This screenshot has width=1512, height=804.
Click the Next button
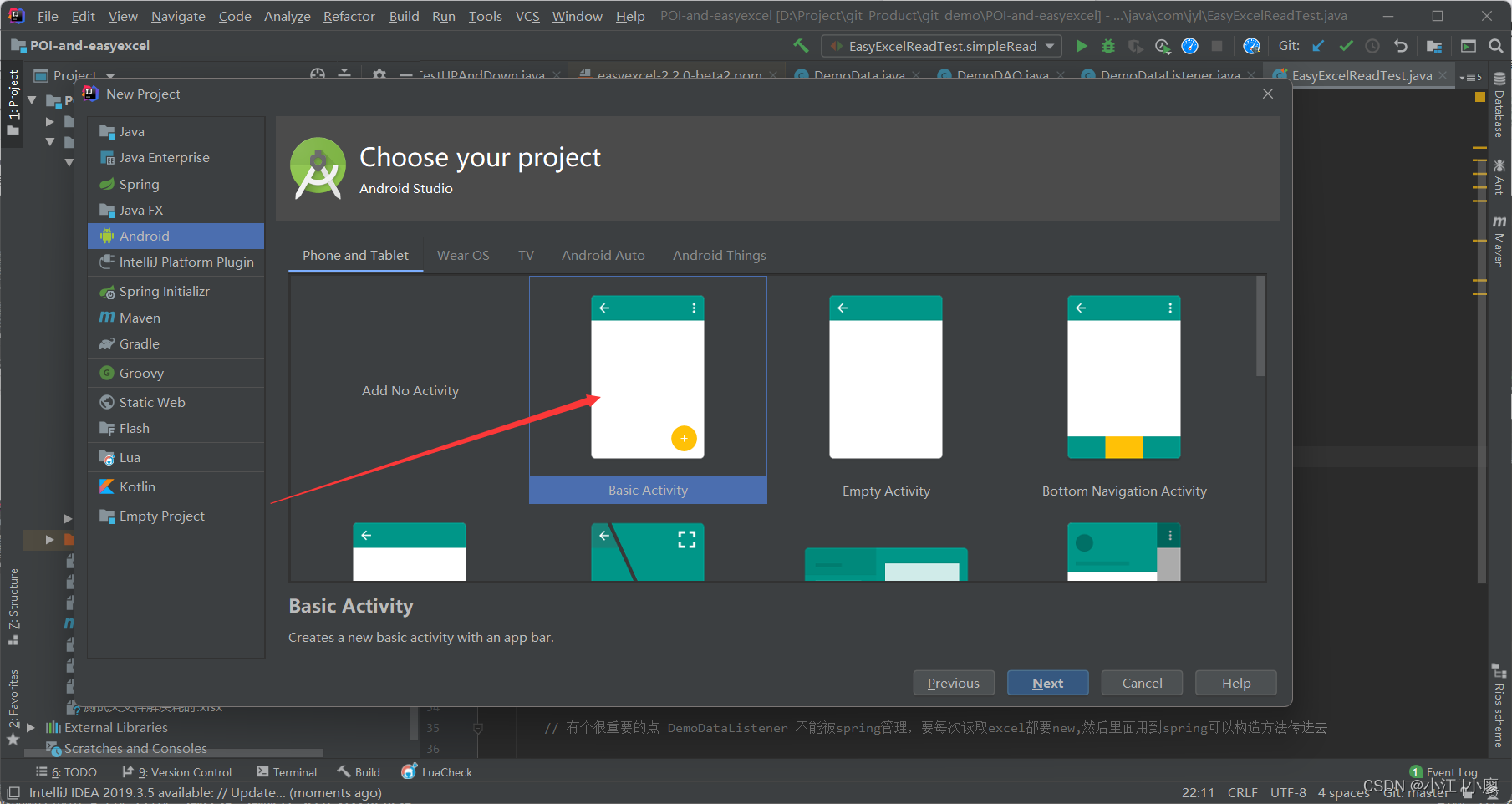coord(1048,683)
